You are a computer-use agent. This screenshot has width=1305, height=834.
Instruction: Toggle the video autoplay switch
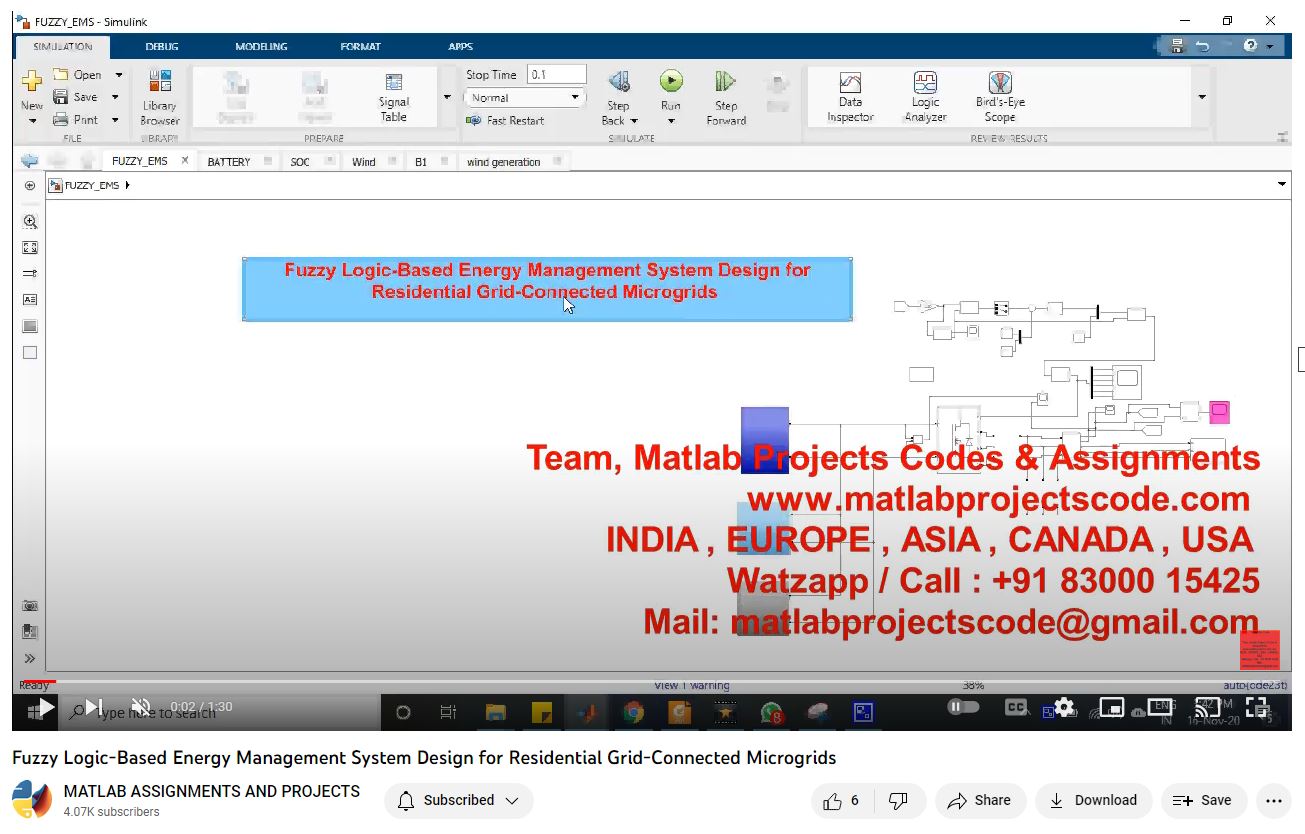click(963, 707)
